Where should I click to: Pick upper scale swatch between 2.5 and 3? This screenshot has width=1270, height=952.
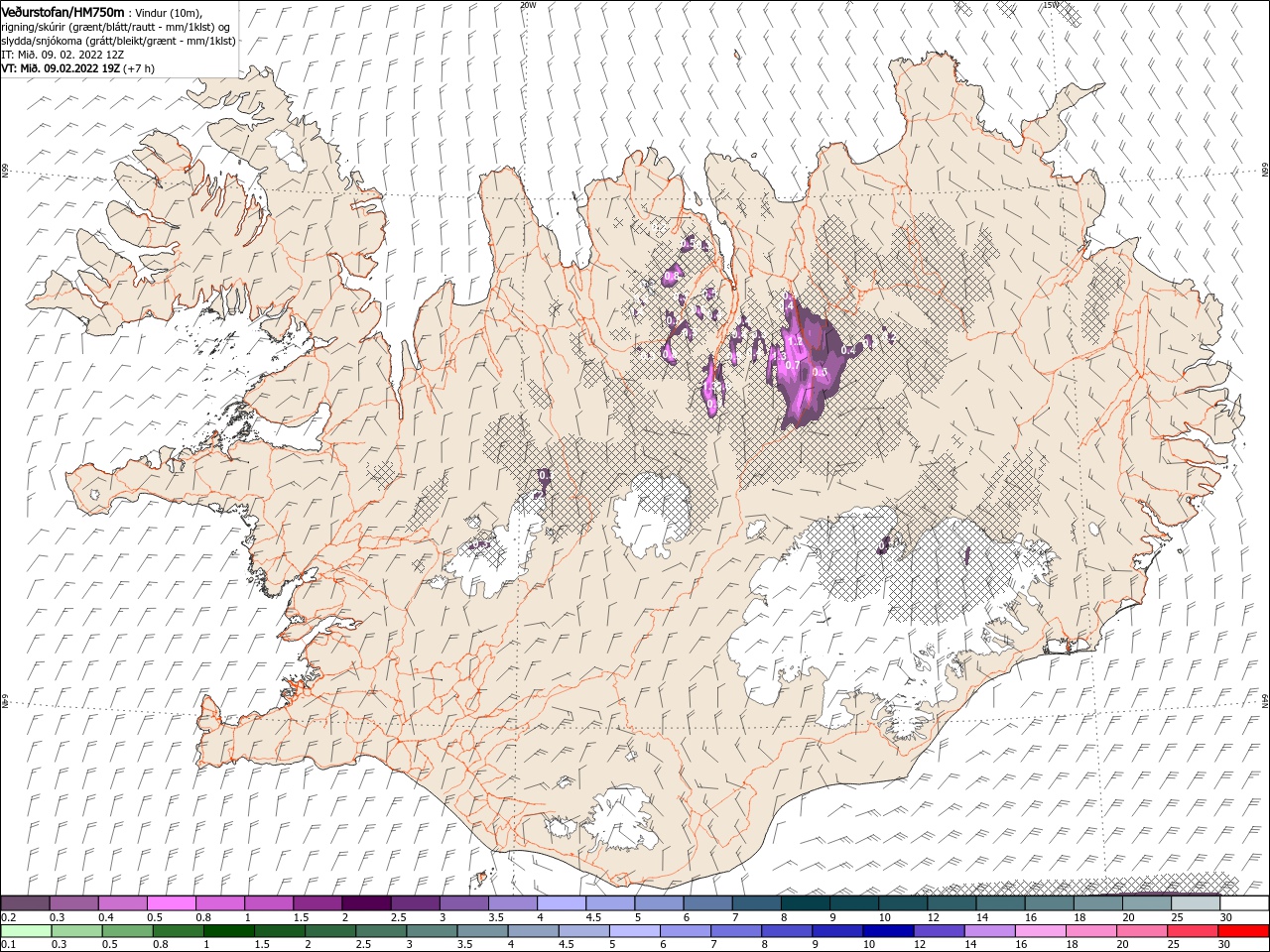415,903
